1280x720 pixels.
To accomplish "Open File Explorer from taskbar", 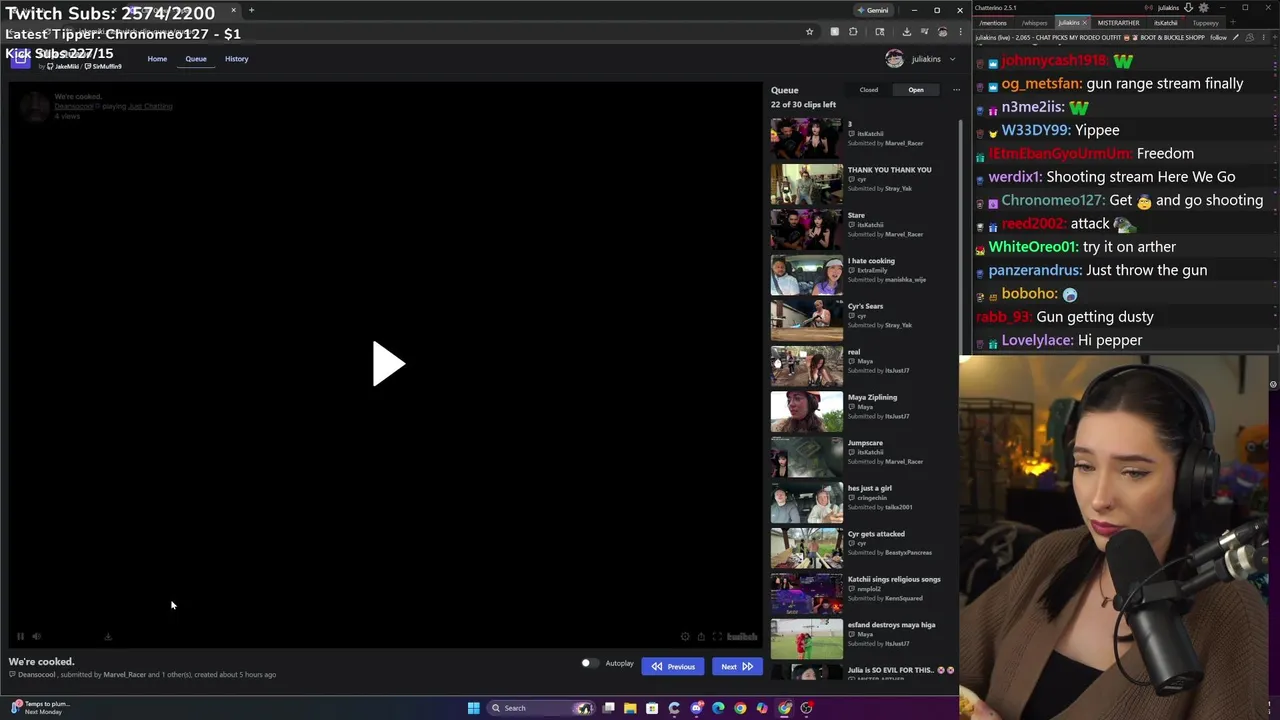I will (x=630, y=708).
